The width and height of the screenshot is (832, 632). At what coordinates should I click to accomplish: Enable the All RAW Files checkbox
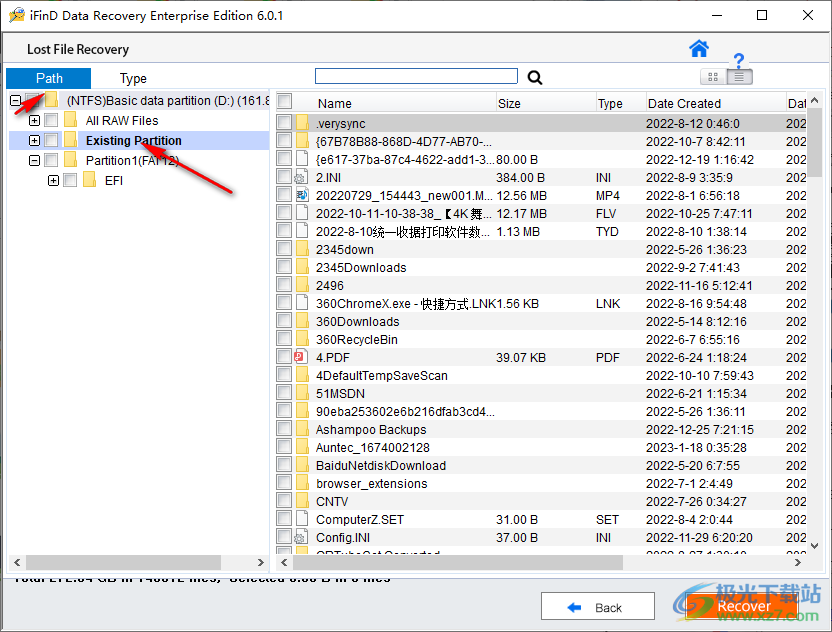pos(52,120)
